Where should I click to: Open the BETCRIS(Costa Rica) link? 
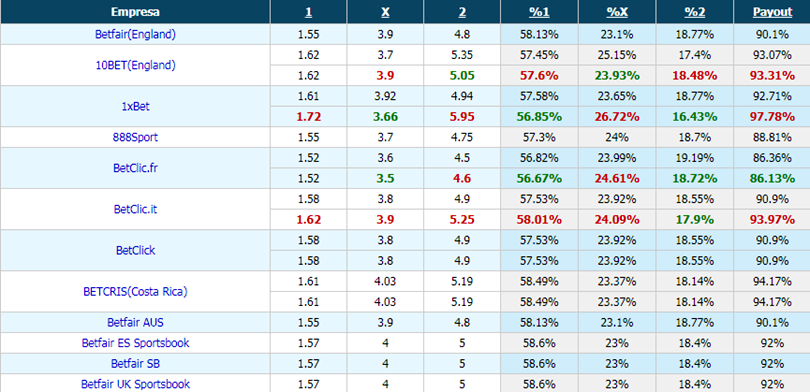coord(135,291)
